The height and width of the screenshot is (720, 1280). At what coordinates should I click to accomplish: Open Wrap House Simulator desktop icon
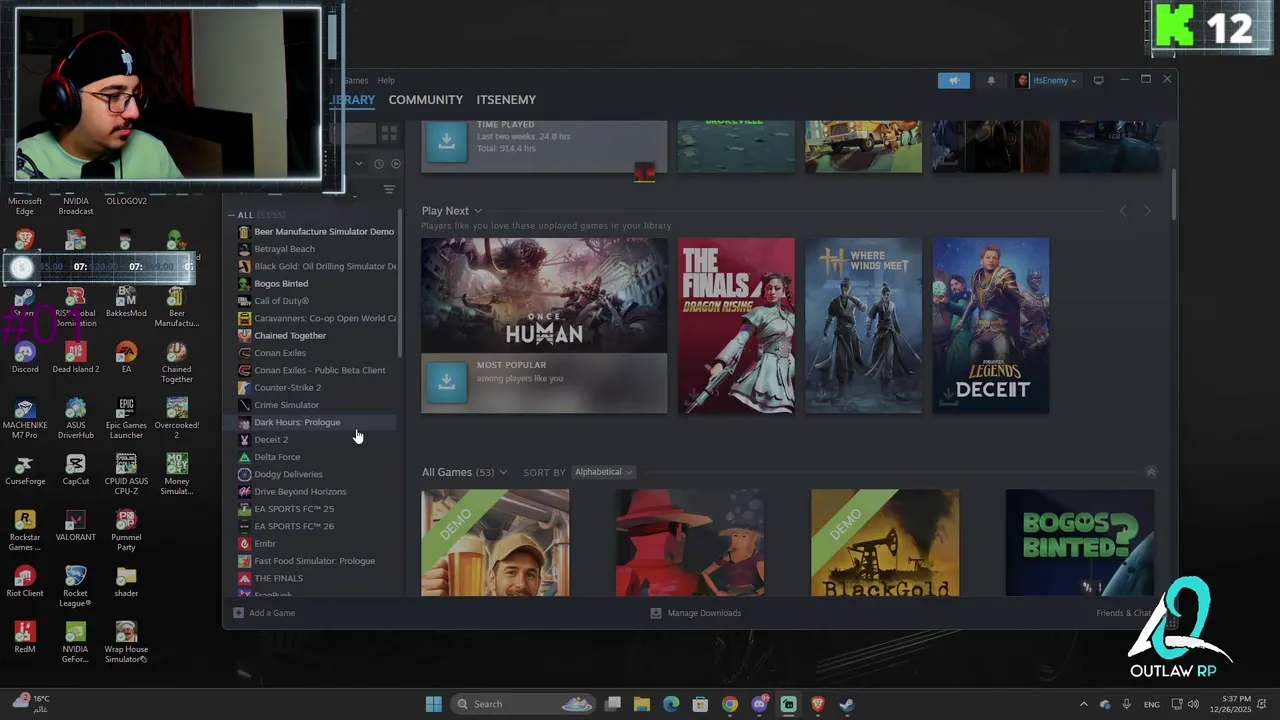coord(126,642)
